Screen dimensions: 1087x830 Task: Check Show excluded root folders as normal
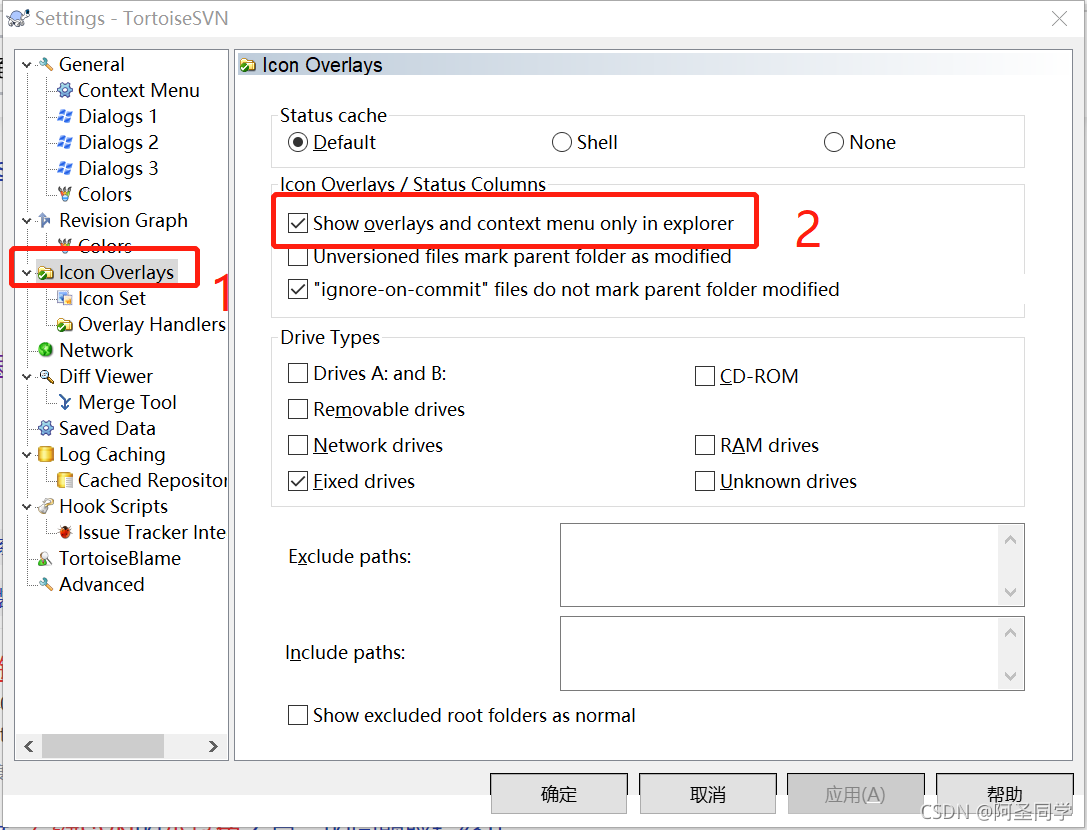click(x=298, y=715)
